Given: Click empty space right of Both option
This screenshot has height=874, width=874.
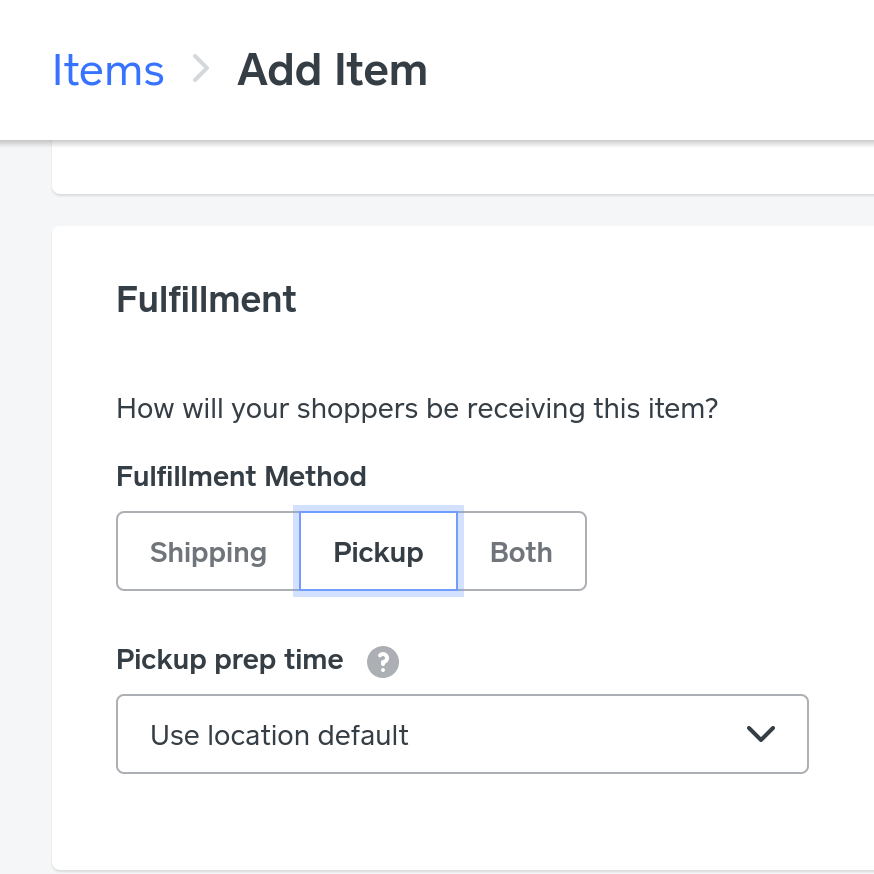Looking at the screenshot, I should coord(720,552).
